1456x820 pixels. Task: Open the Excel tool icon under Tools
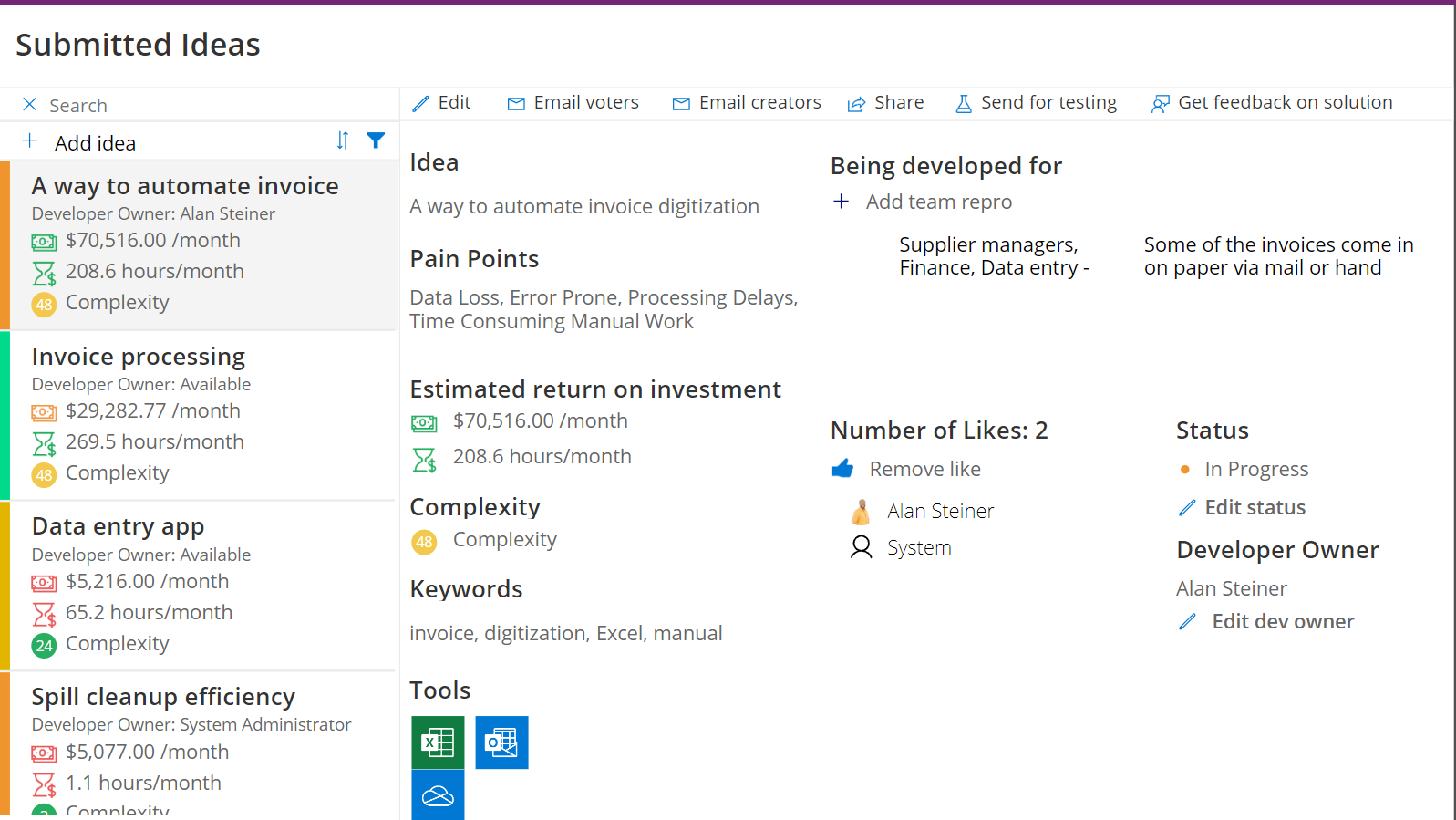pyautogui.click(x=439, y=742)
